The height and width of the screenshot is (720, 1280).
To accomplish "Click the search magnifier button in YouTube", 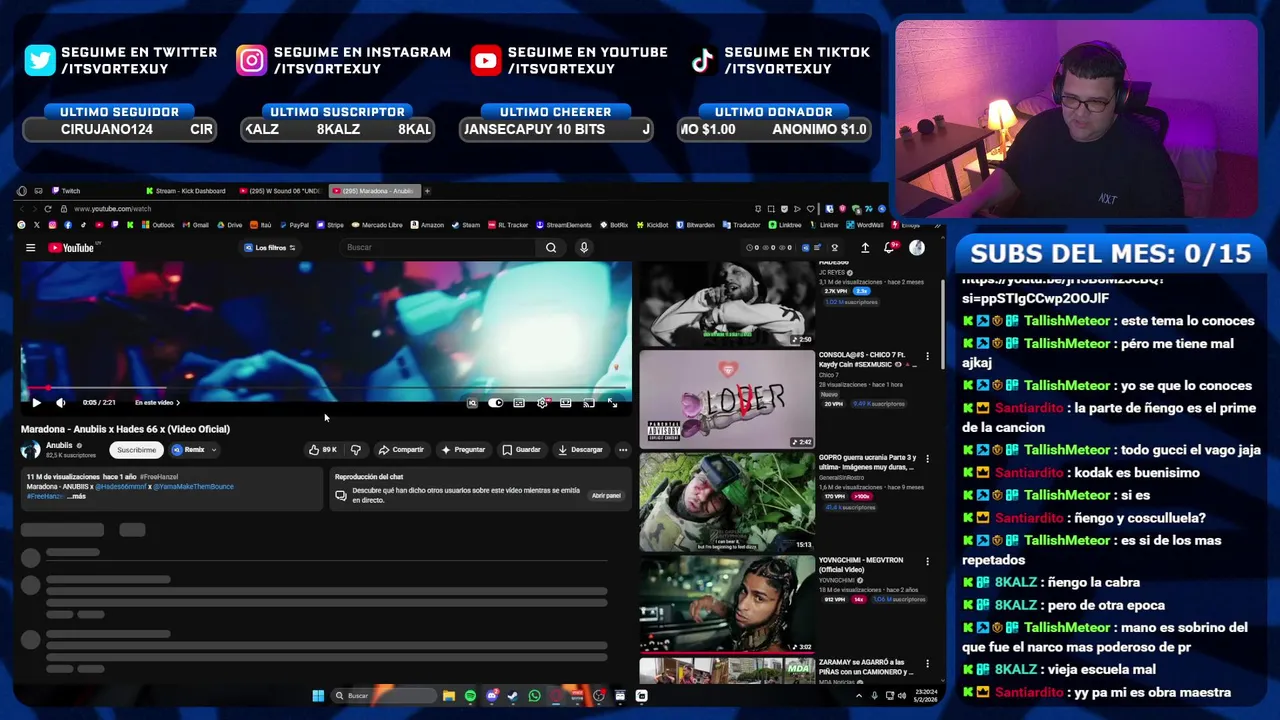I will [551, 248].
